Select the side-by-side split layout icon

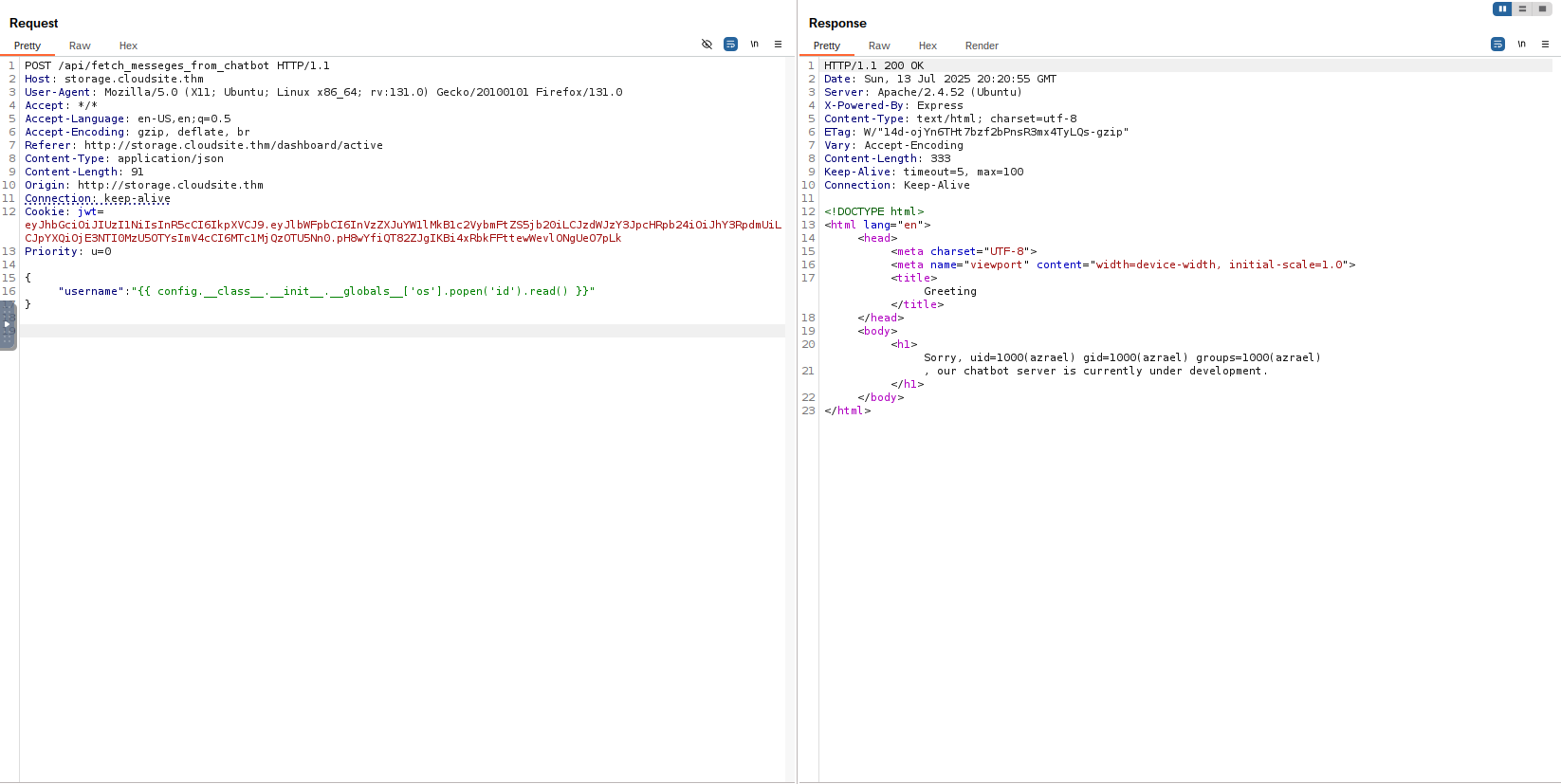click(1502, 9)
